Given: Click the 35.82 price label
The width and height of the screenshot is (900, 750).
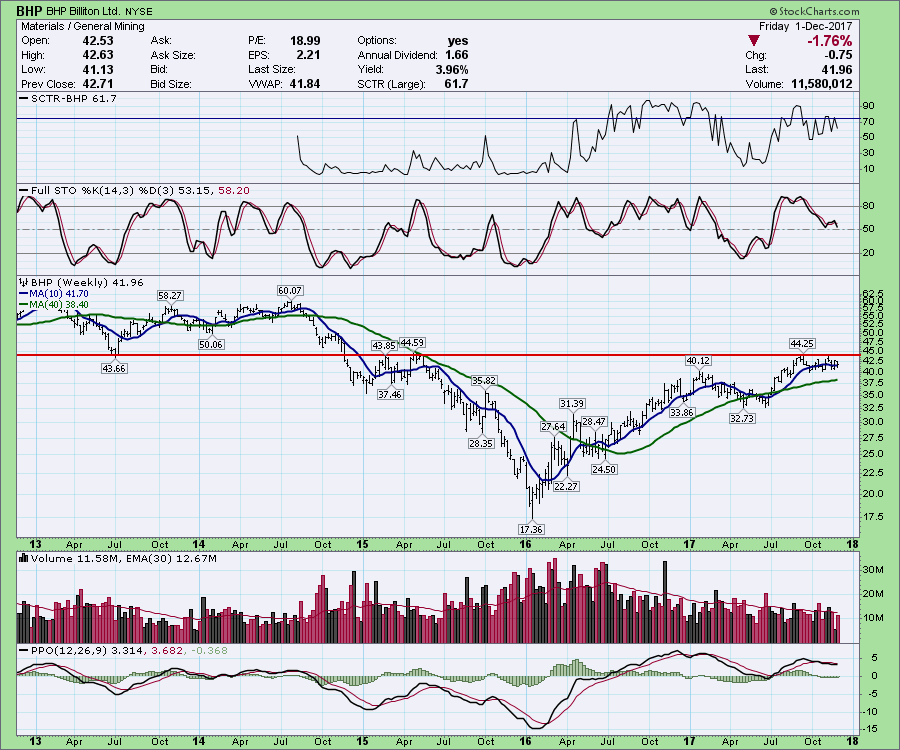Looking at the screenshot, I should (484, 380).
